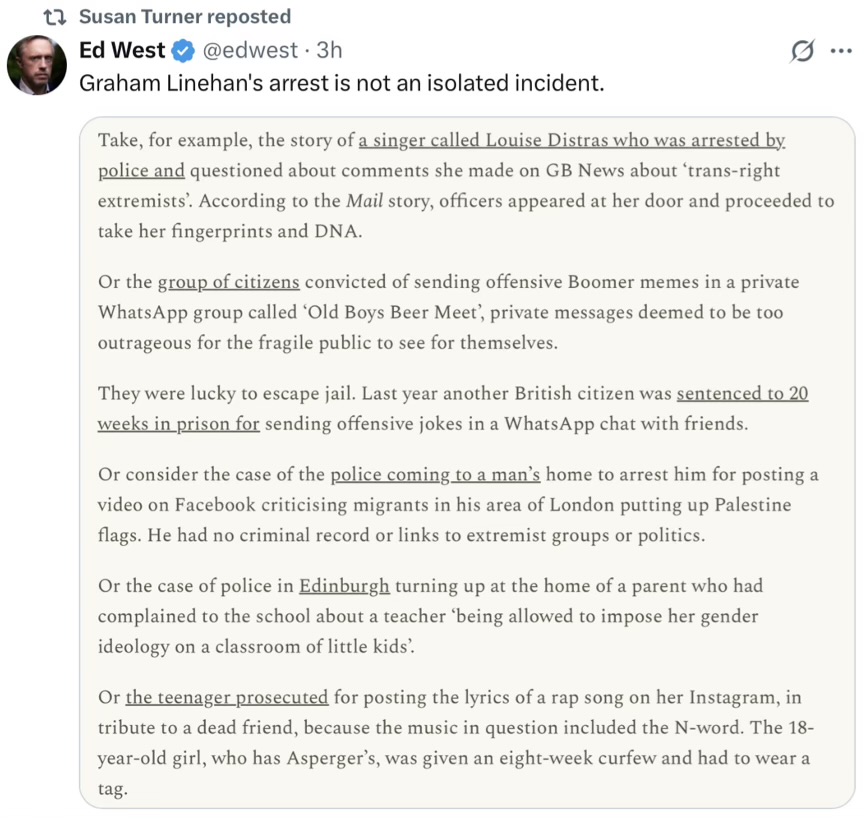Click the @edwest handle
Screen dimensions: 864x819
pyautogui.click(x=250, y=51)
